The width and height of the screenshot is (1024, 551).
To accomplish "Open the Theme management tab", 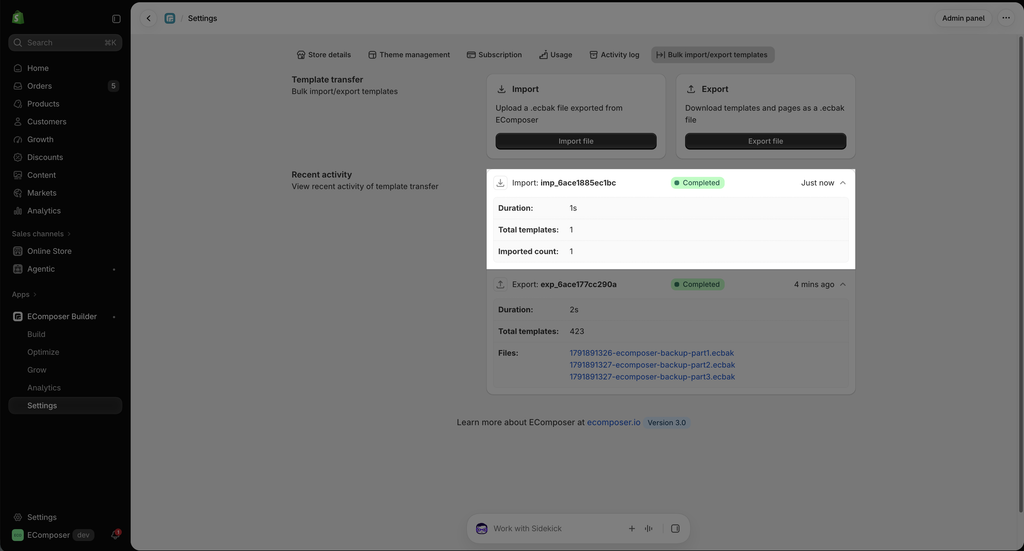I will 409,55.
